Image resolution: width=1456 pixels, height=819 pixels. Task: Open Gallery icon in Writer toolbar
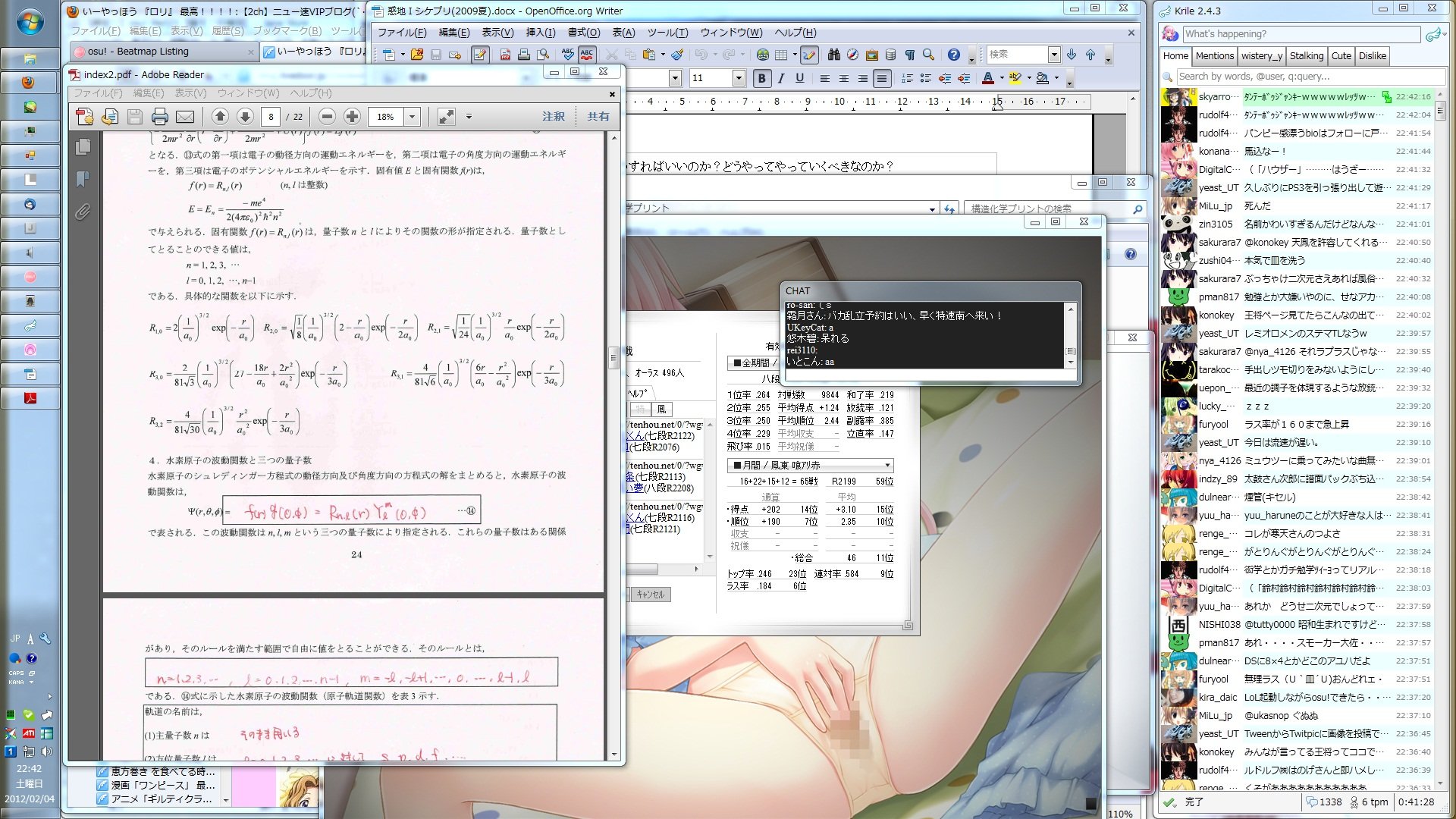(x=871, y=55)
